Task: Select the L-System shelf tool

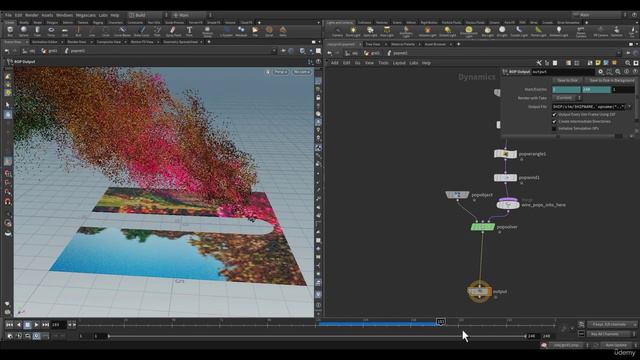Action: (226, 31)
